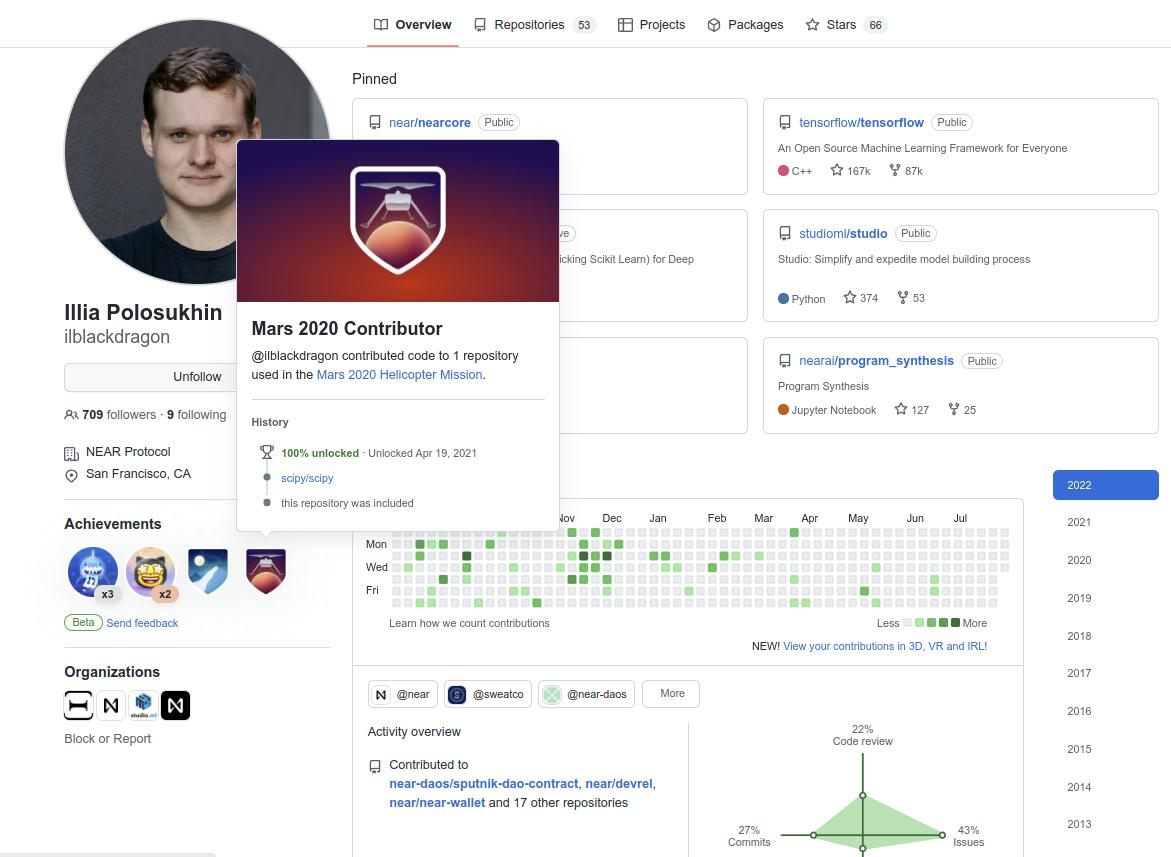This screenshot has width=1171, height=857.
Task: Click the fork icon on tensorflow card
Action: (x=895, y=170)
